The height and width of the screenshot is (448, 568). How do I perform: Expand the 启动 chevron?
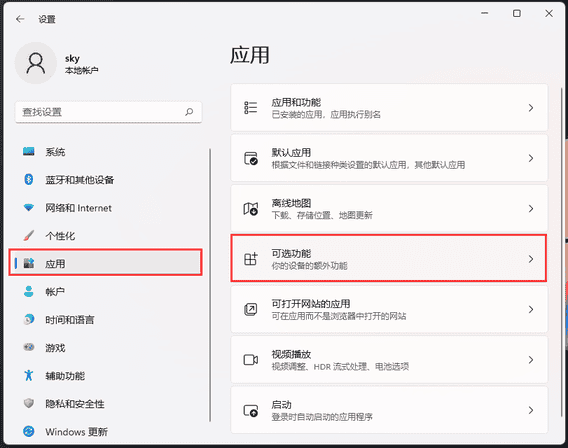pos(531,410)
